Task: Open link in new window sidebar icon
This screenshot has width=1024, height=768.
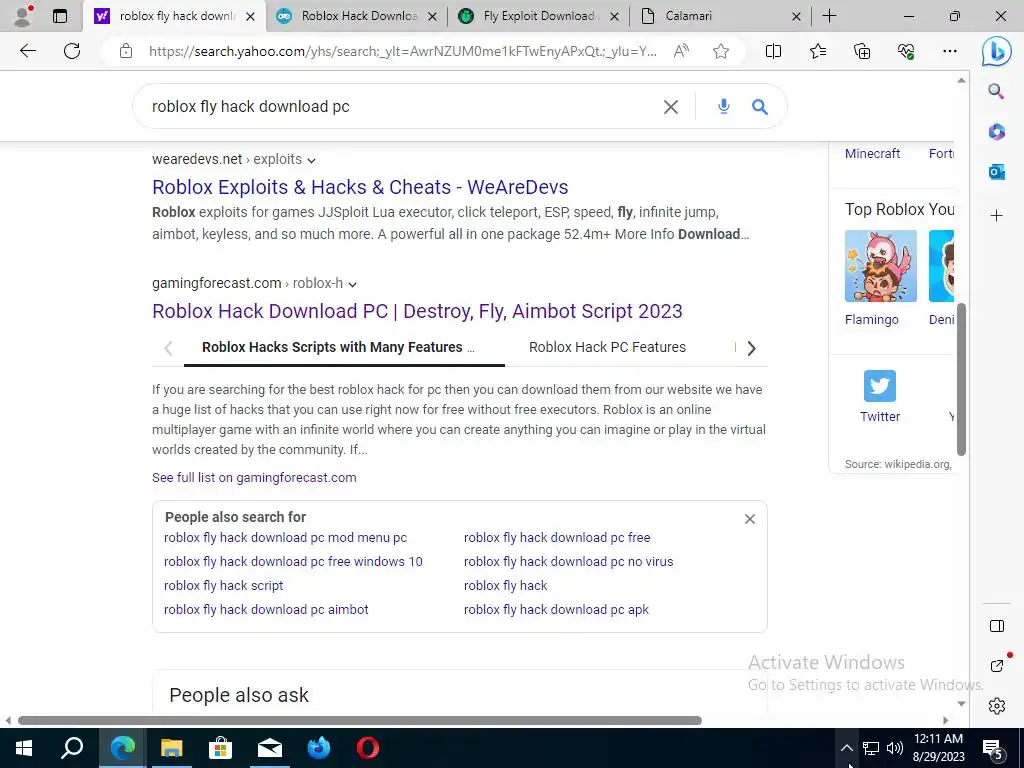Action: pyautogui.click(x=997, y=665)
